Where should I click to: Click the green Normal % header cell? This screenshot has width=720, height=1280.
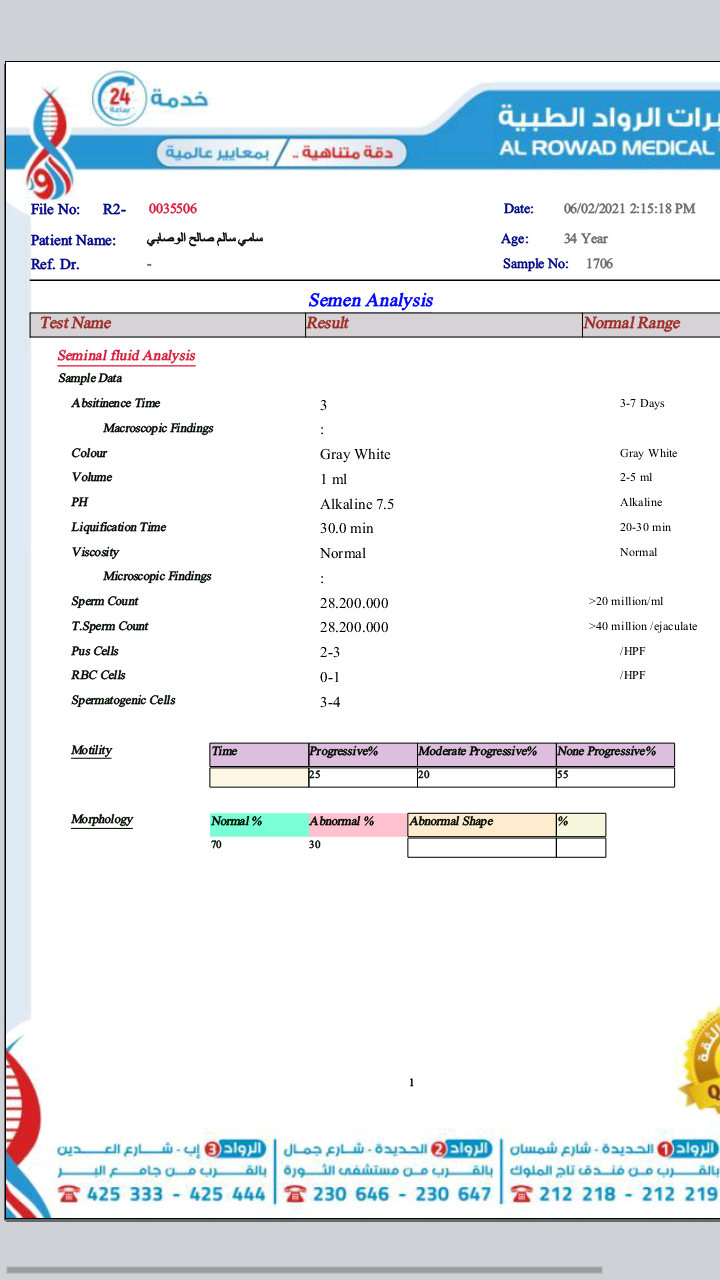tap(259, 824)
